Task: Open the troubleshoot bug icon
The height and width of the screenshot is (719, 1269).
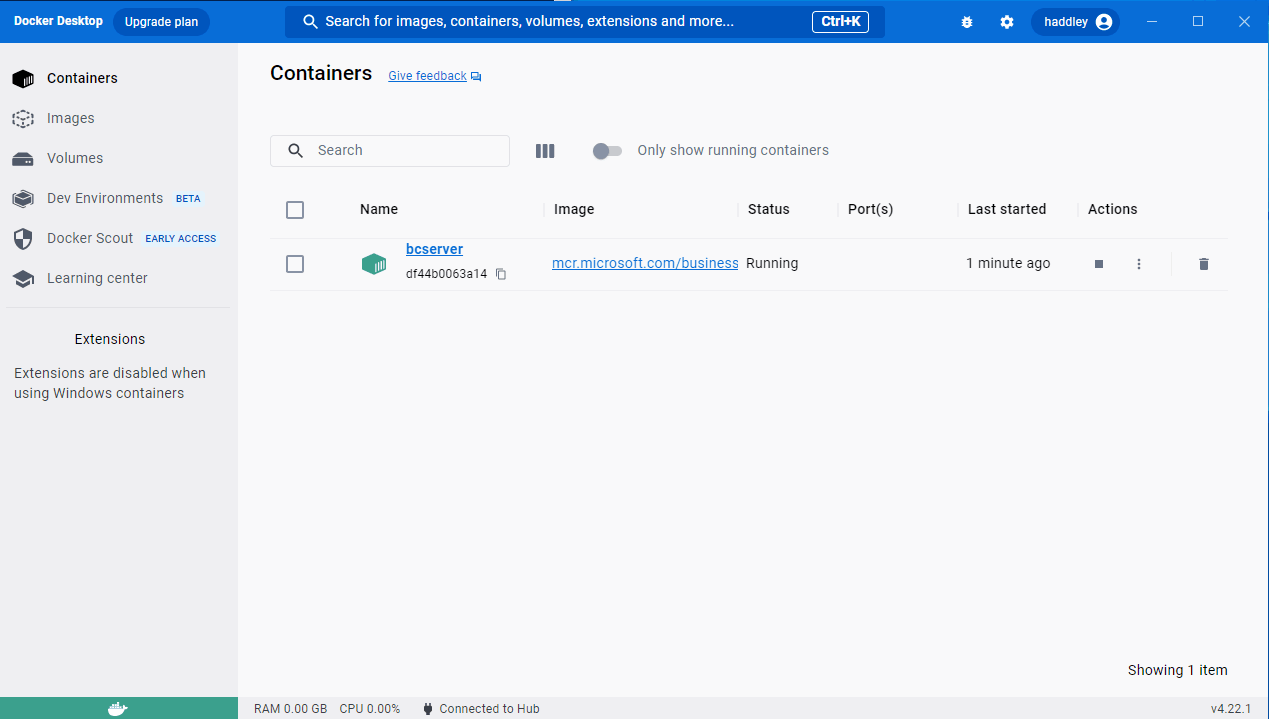Action: click(967, 22)
